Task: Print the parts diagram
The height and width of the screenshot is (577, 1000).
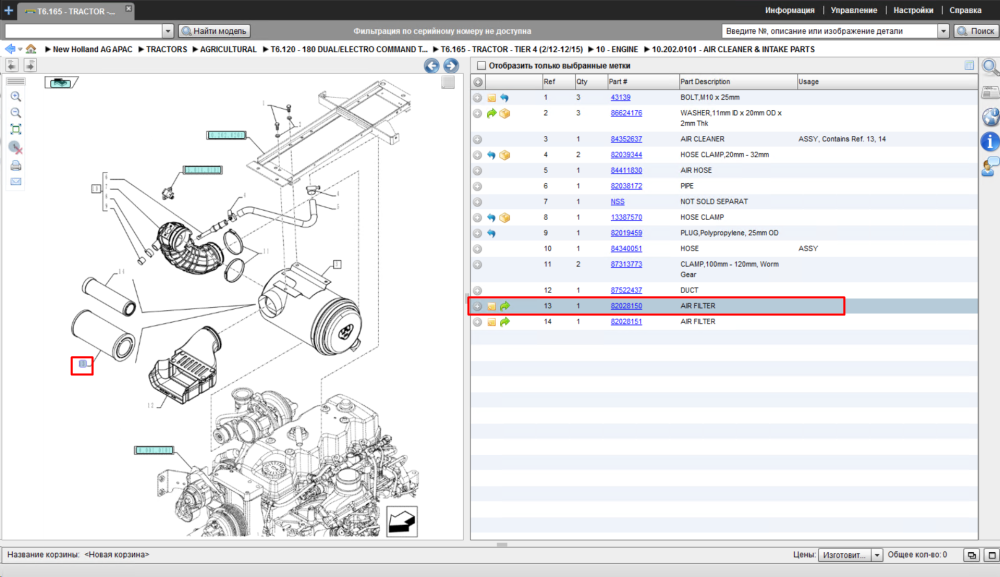Action: click(16, 166)
